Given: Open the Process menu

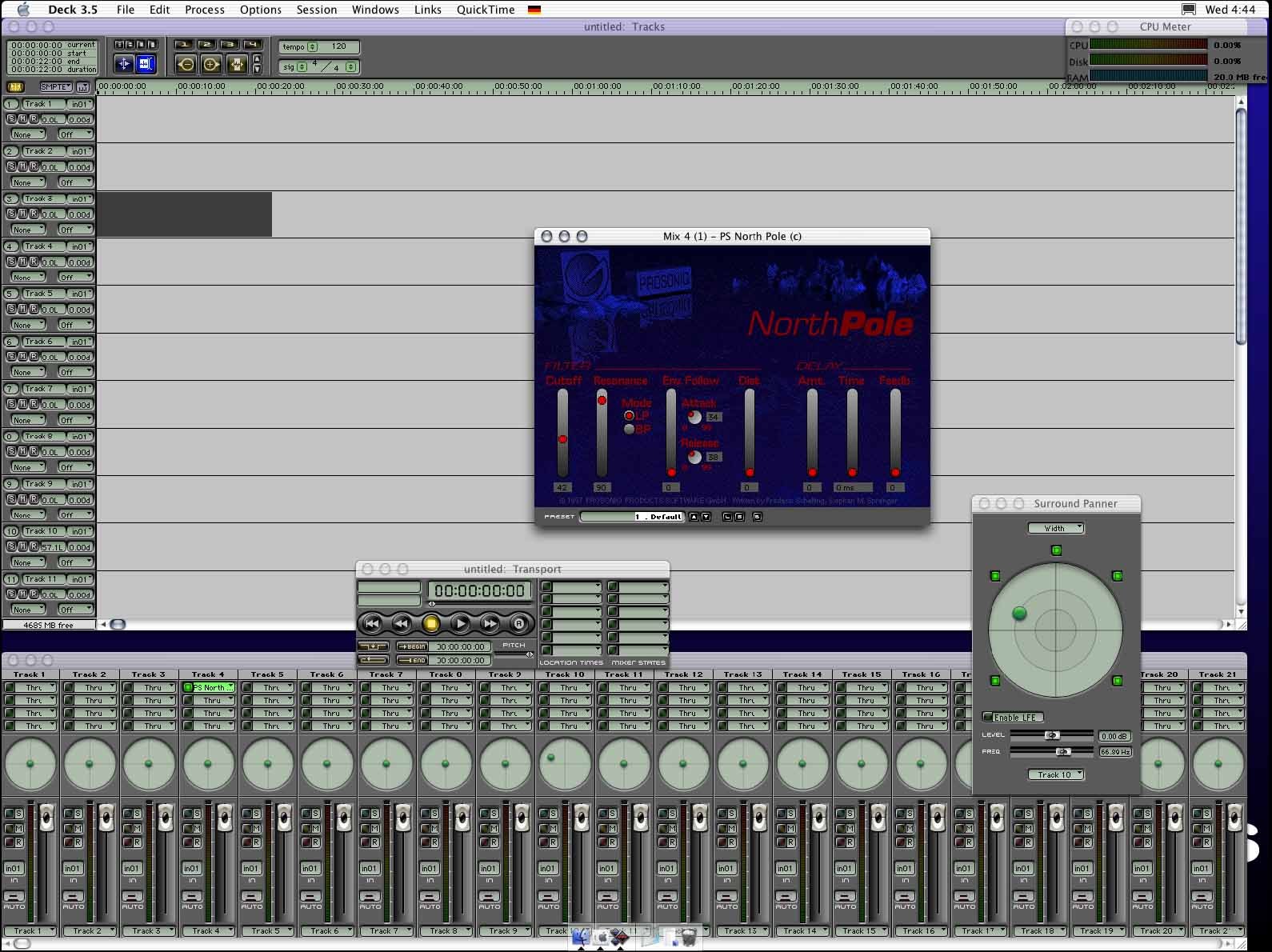Looking at the screenshot, I should pyautogui.click(x=205, y=10).
